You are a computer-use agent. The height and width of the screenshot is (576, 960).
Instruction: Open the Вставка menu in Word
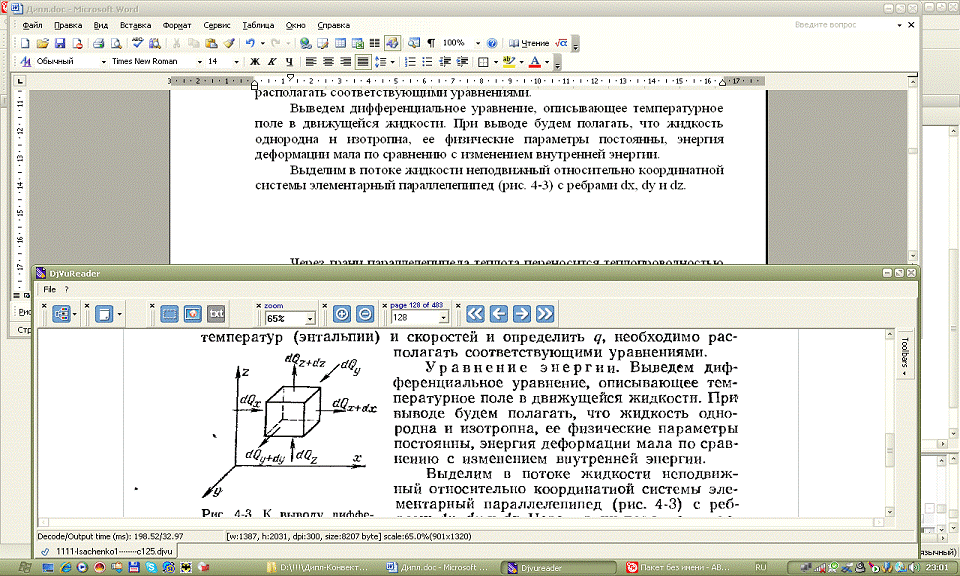point(135,24)
